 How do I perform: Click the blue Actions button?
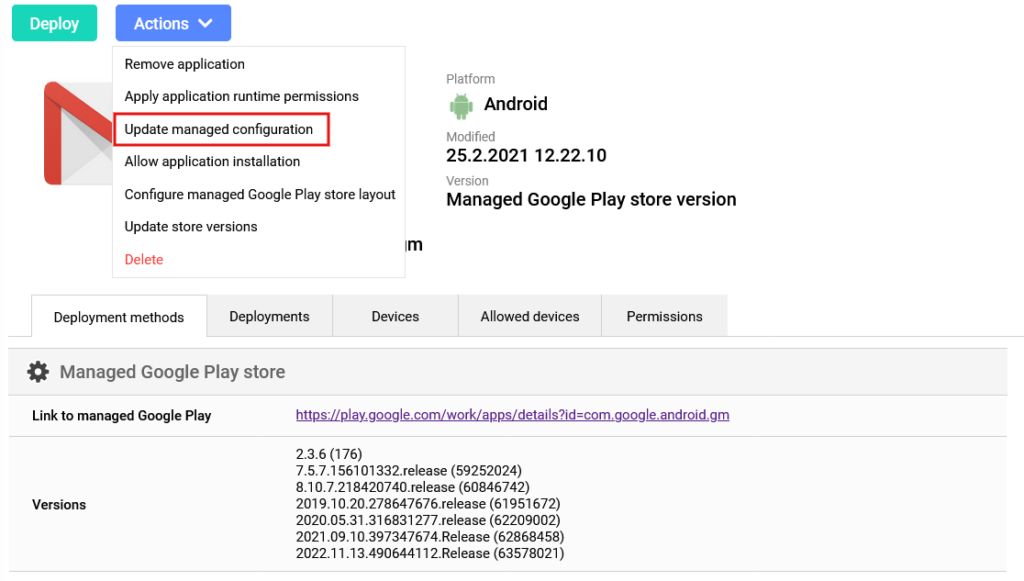point(172,22)
